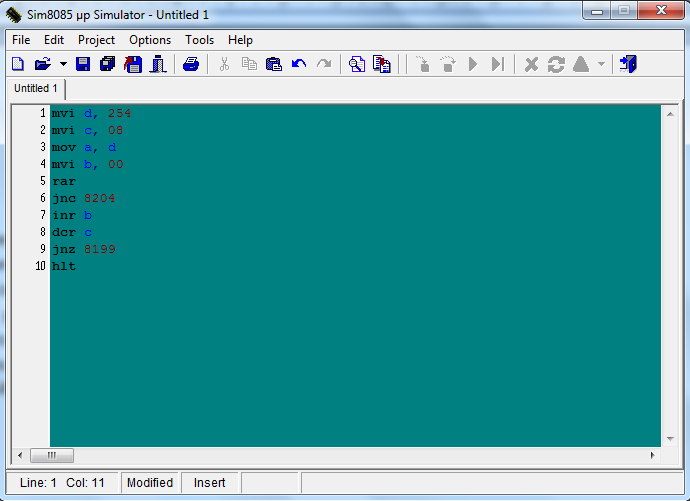Click the 'rar' instruction line
The height and width of the screenshot is (501, 690).
pos(64,181)
